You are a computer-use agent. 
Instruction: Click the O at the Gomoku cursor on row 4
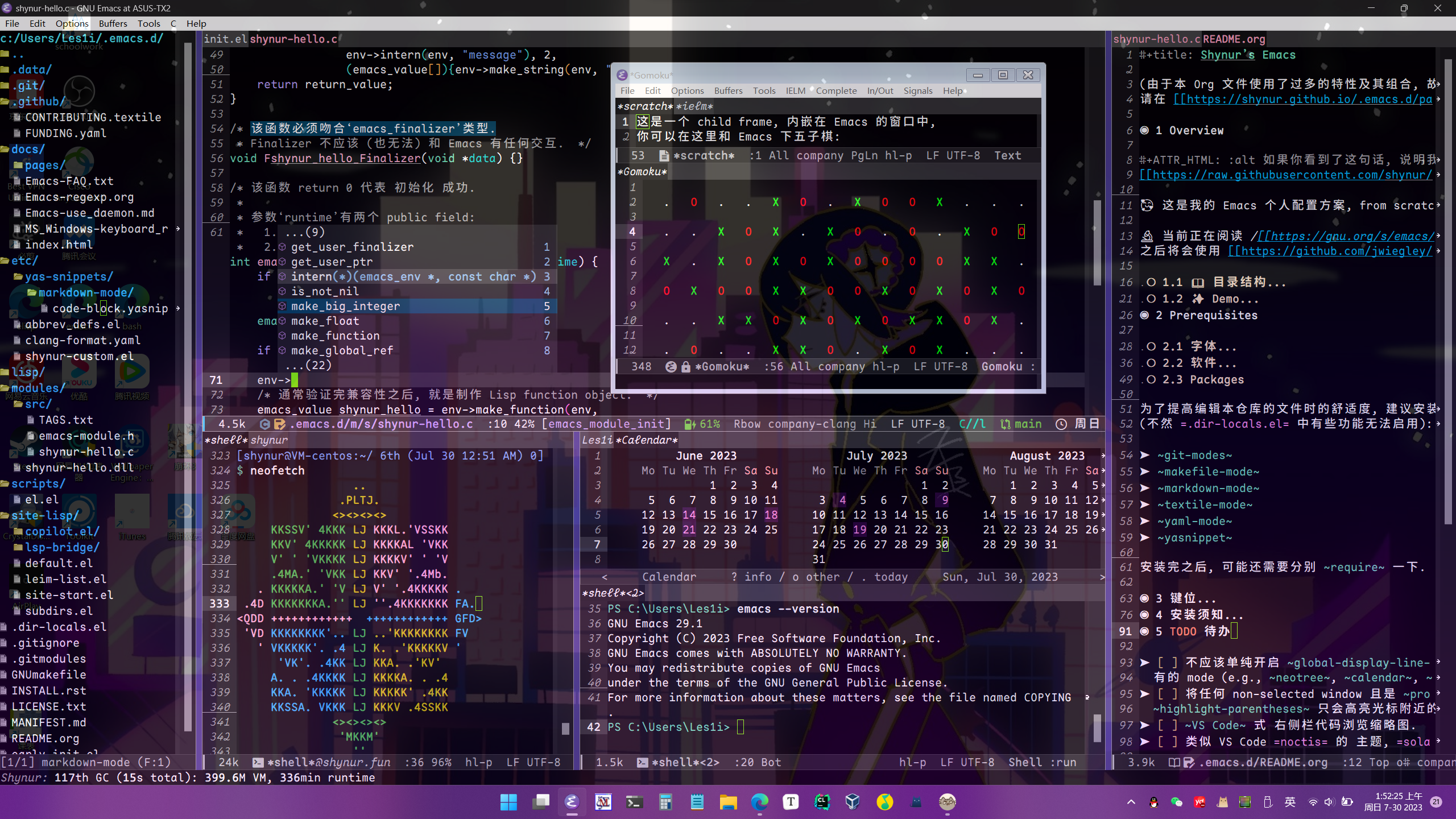1021,231
